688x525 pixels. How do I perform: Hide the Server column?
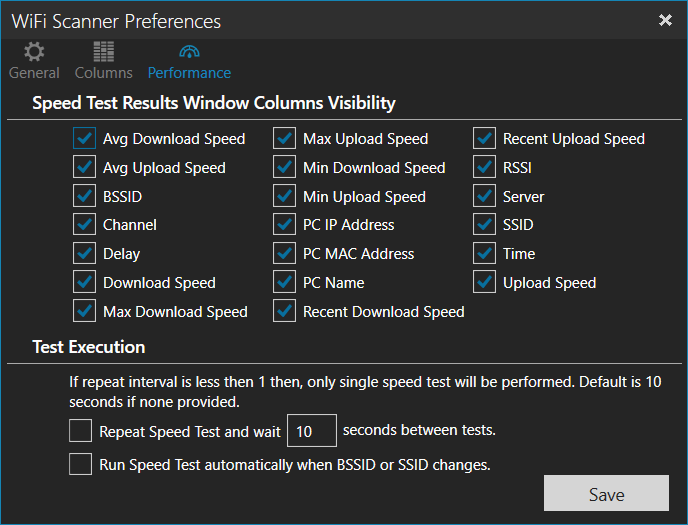click(x=485, y=197)
